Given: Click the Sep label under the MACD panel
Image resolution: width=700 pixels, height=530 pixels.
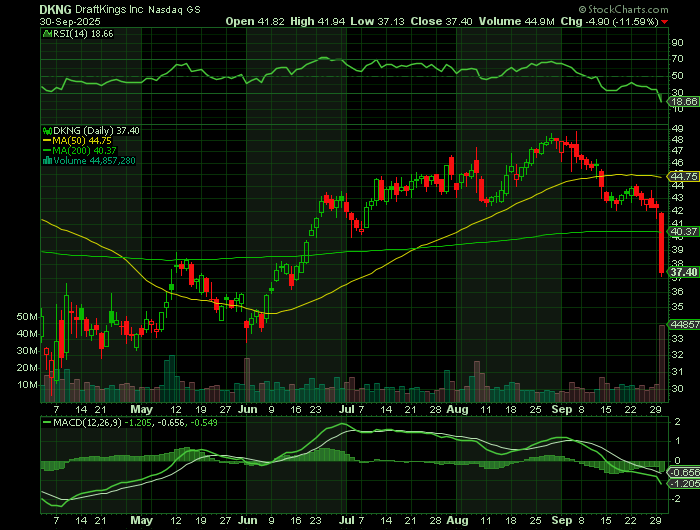Looking at the screenshot, I should coord(562,520).
